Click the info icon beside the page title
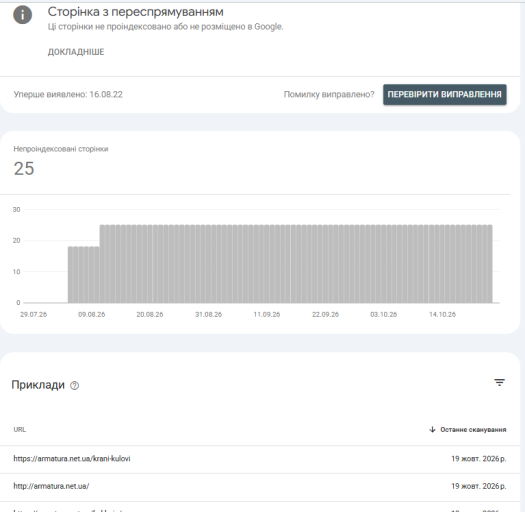The height and width of the screenshot is (512, 525). pyautogui.click(x=22, y=15)
